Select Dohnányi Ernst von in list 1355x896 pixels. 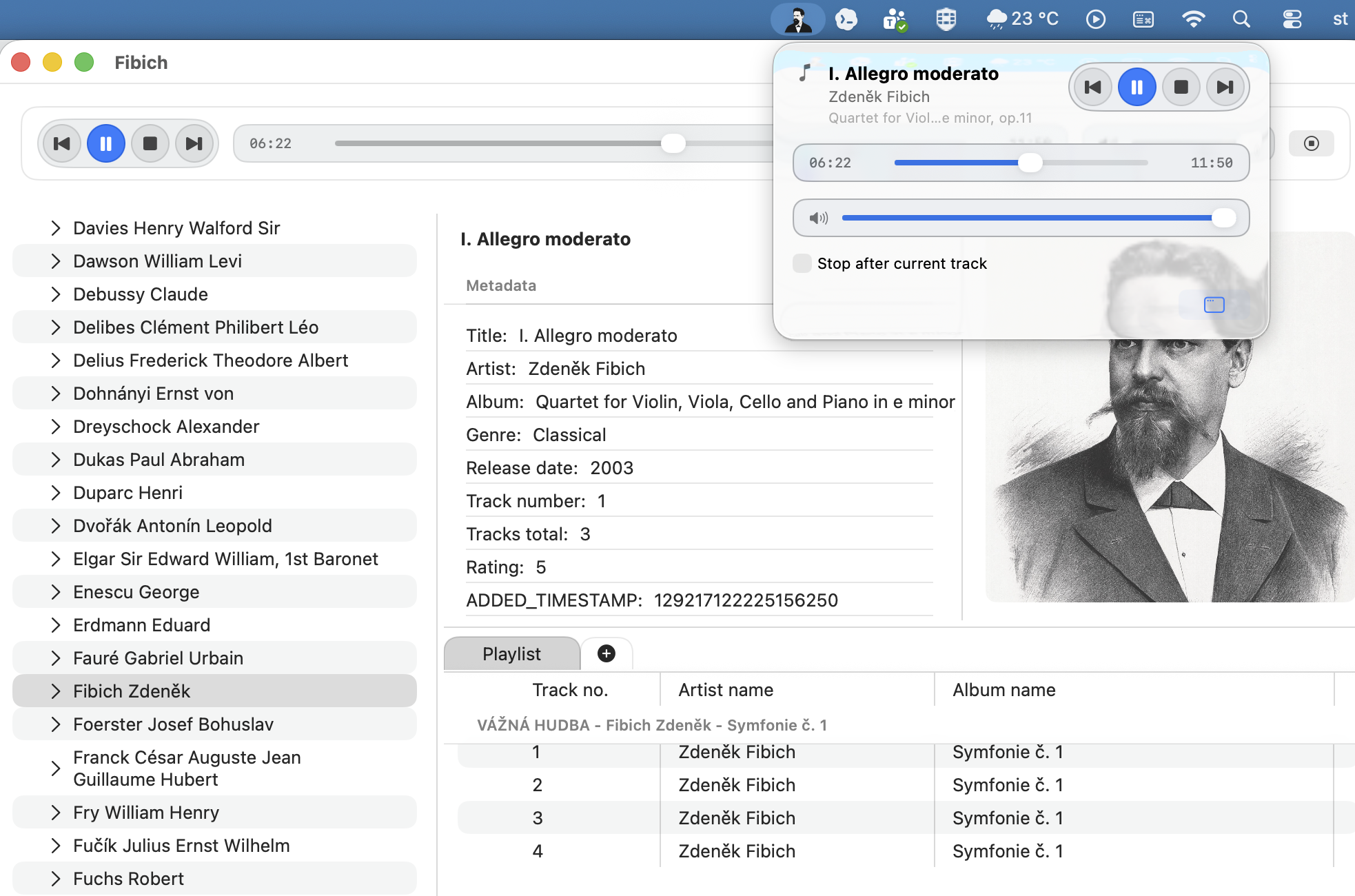[214, 394]
